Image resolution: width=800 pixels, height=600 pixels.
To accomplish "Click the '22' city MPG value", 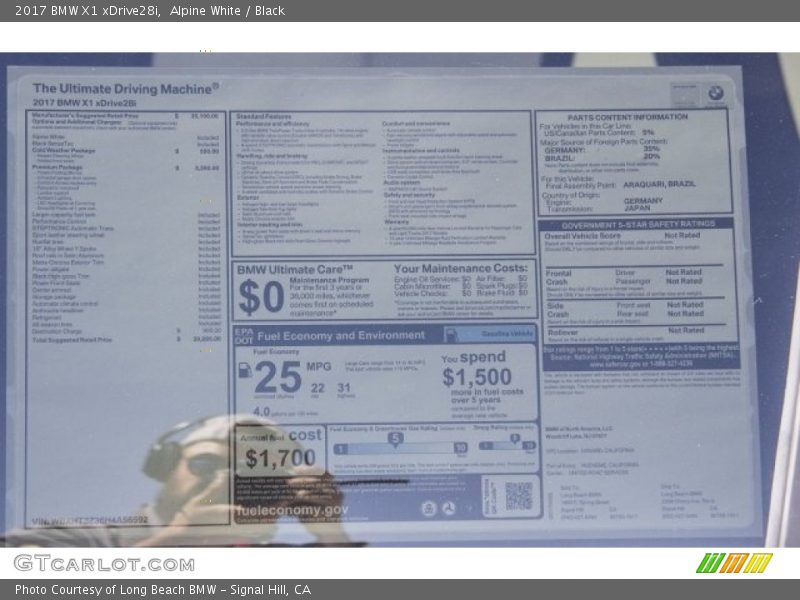I will tap(317, 388).
